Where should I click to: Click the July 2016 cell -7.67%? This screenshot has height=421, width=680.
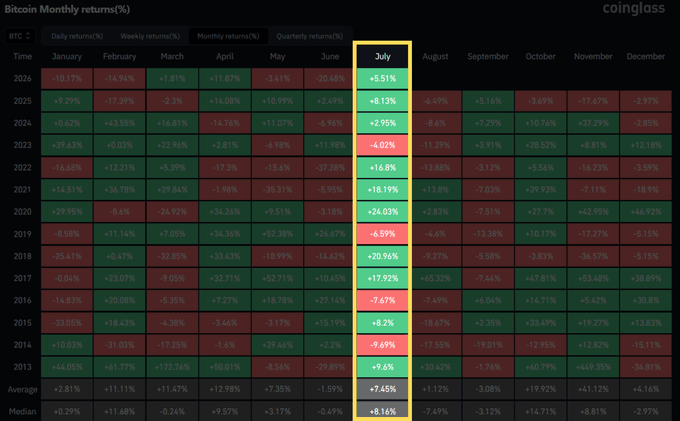tap(382, 300)
